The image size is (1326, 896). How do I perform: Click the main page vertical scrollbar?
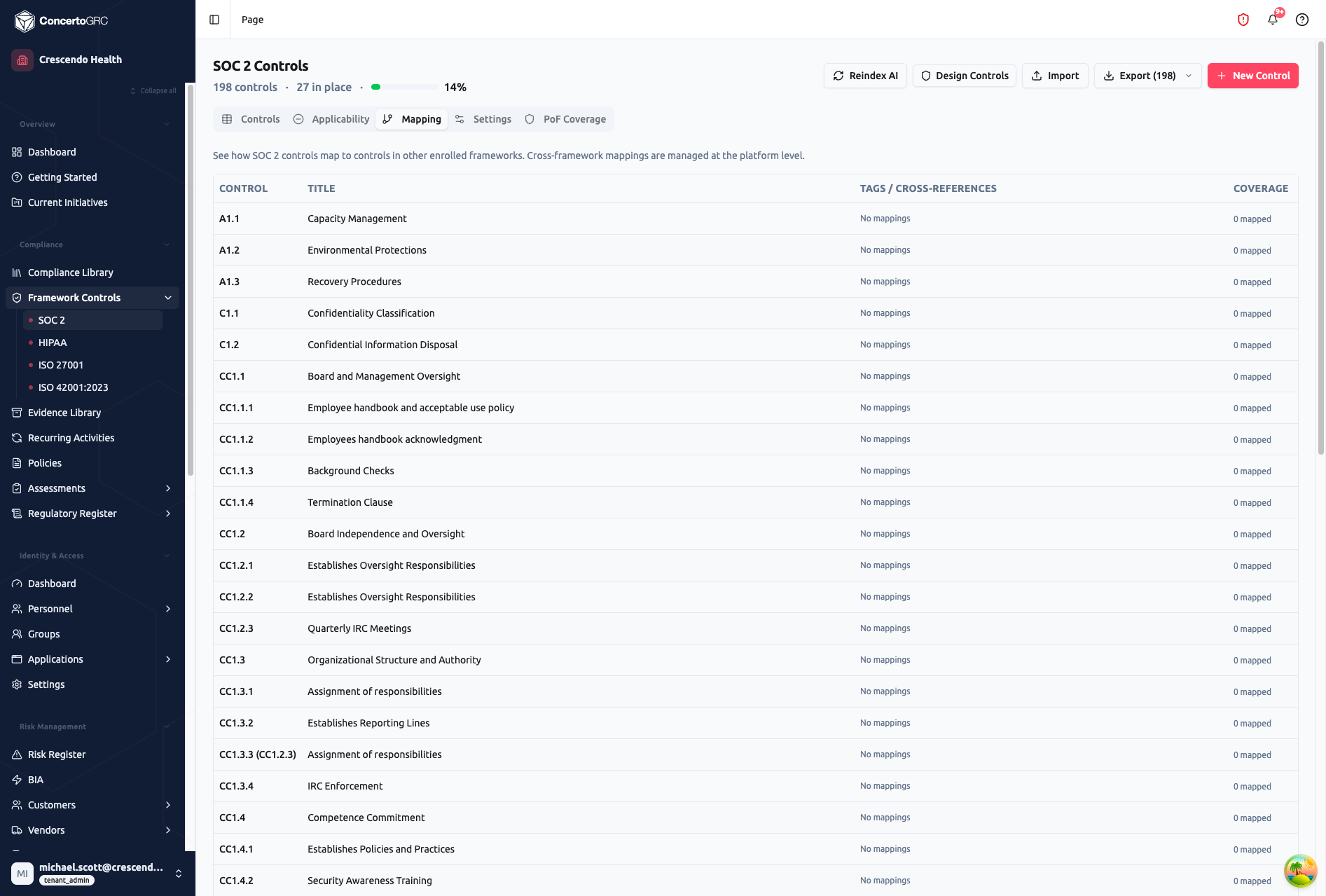(1321, 247)
